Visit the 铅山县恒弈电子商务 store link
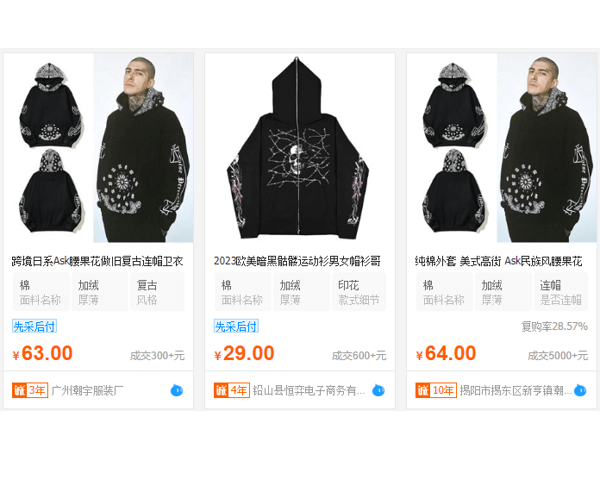 coord(309,390)
